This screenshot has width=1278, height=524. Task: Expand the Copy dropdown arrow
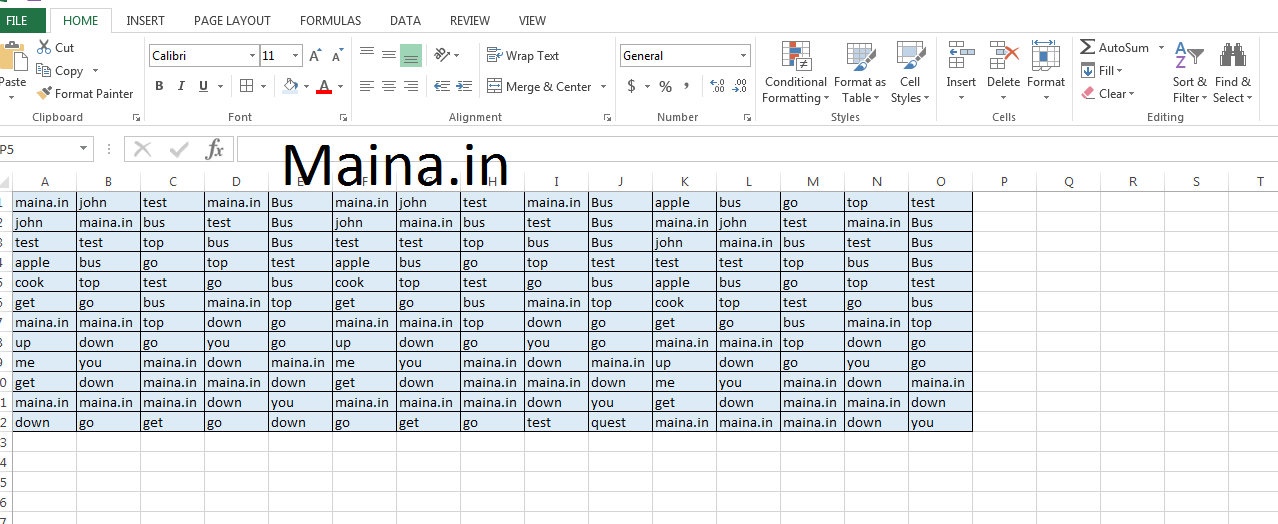(x=96, y=71)
